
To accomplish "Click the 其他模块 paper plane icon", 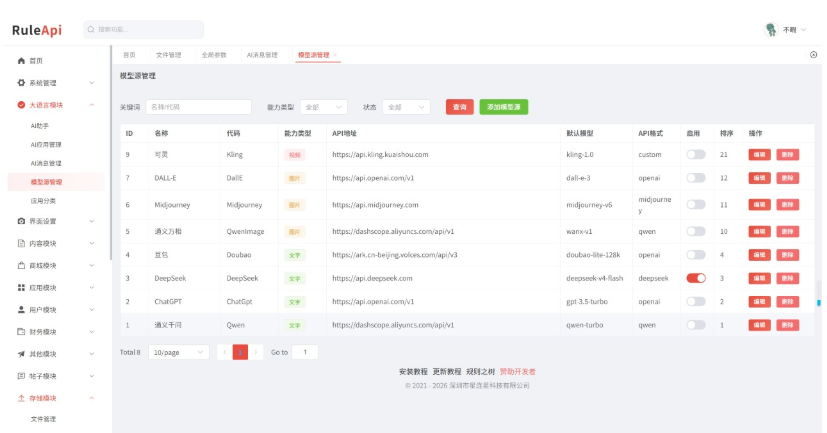I will (x=21, y=354).
